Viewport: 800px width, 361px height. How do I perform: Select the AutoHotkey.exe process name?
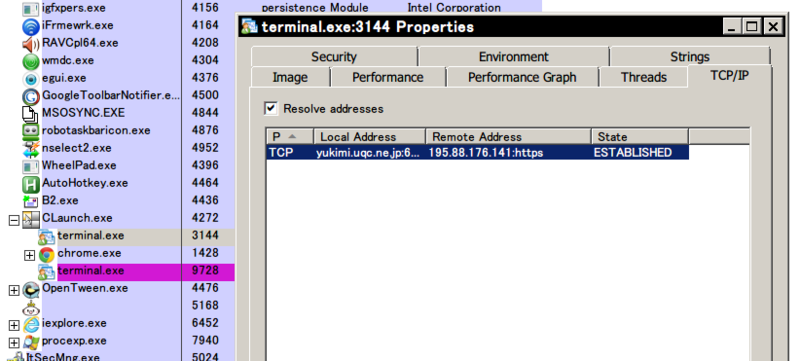85,183
